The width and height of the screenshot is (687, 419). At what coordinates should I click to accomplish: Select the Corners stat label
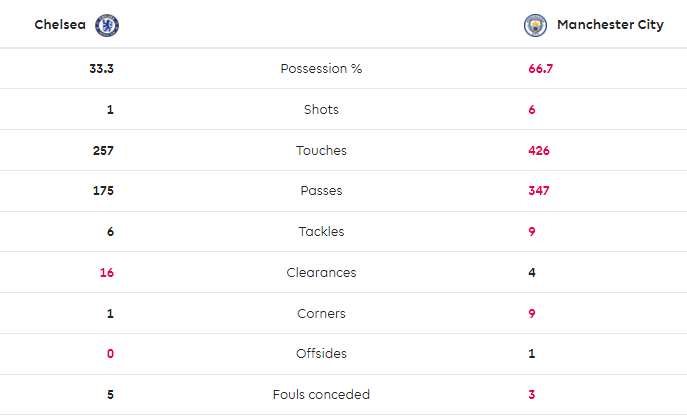tap(321, 313)
